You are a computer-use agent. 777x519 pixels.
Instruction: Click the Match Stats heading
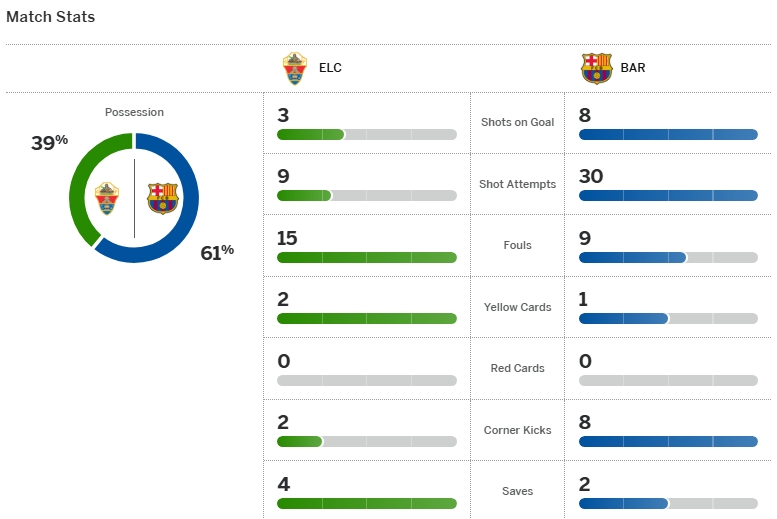[x=51, y=17]
